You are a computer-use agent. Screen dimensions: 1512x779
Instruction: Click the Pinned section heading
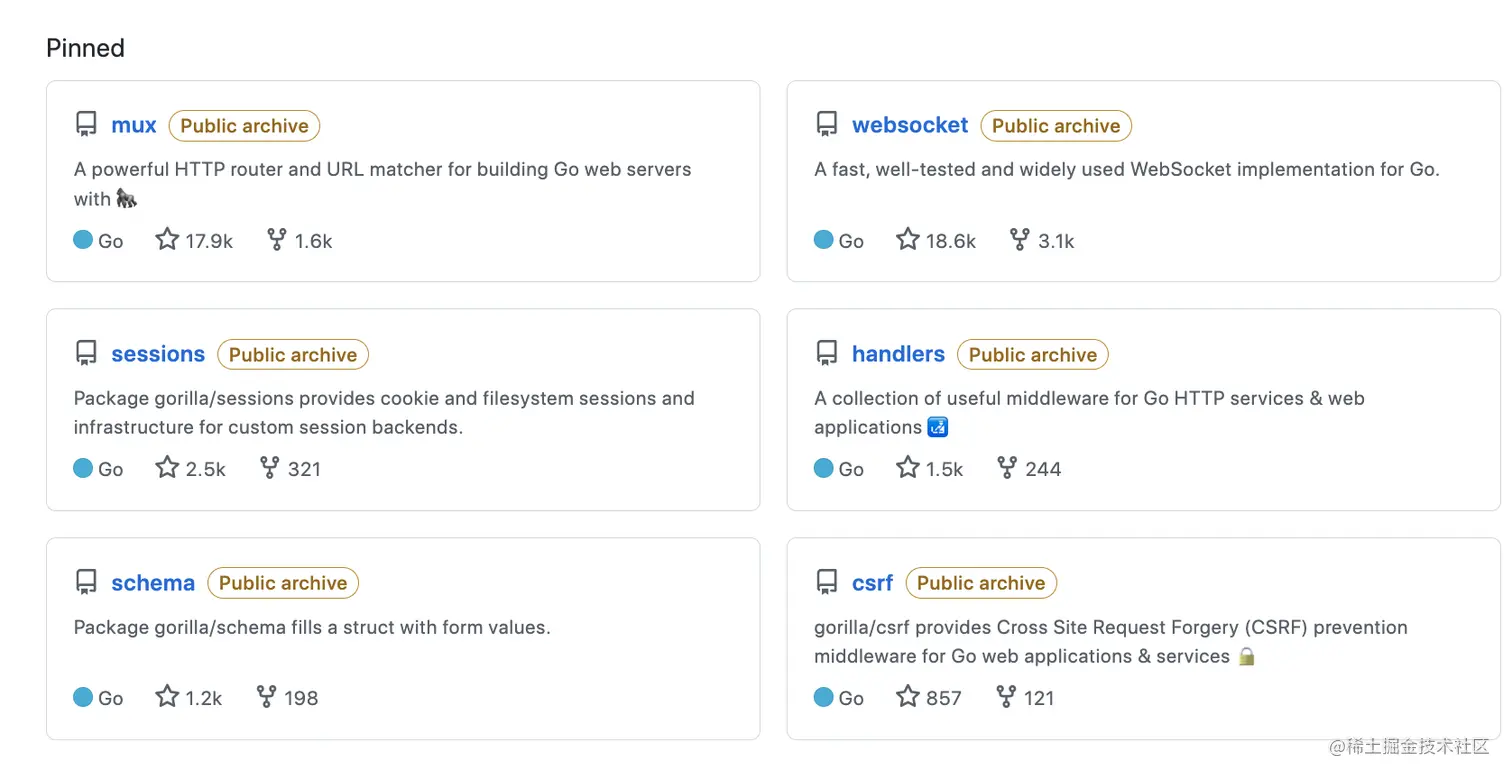(x=86, y=48)
